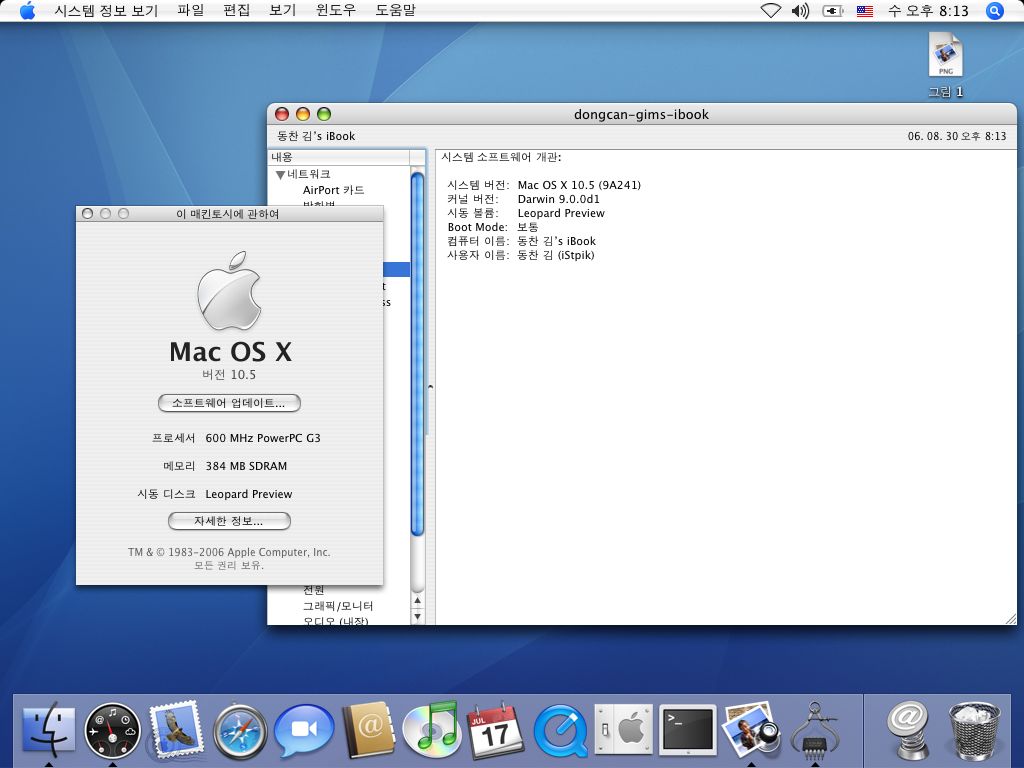Screen dimensions: 1024x768
Task: Open the Apple menu
Action: [27, 11]
